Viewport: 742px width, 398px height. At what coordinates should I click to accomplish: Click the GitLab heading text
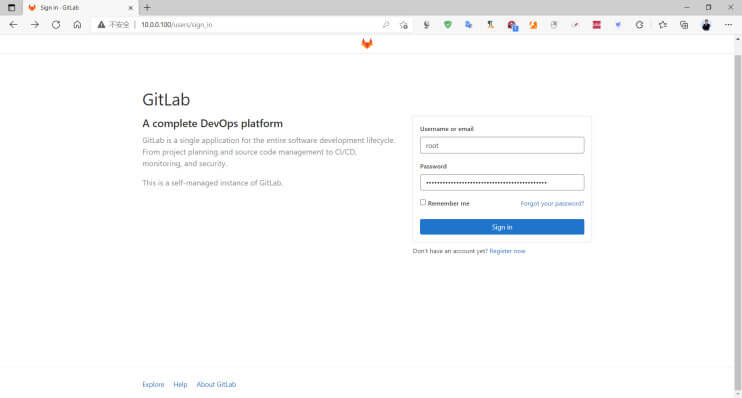point(166,99)
